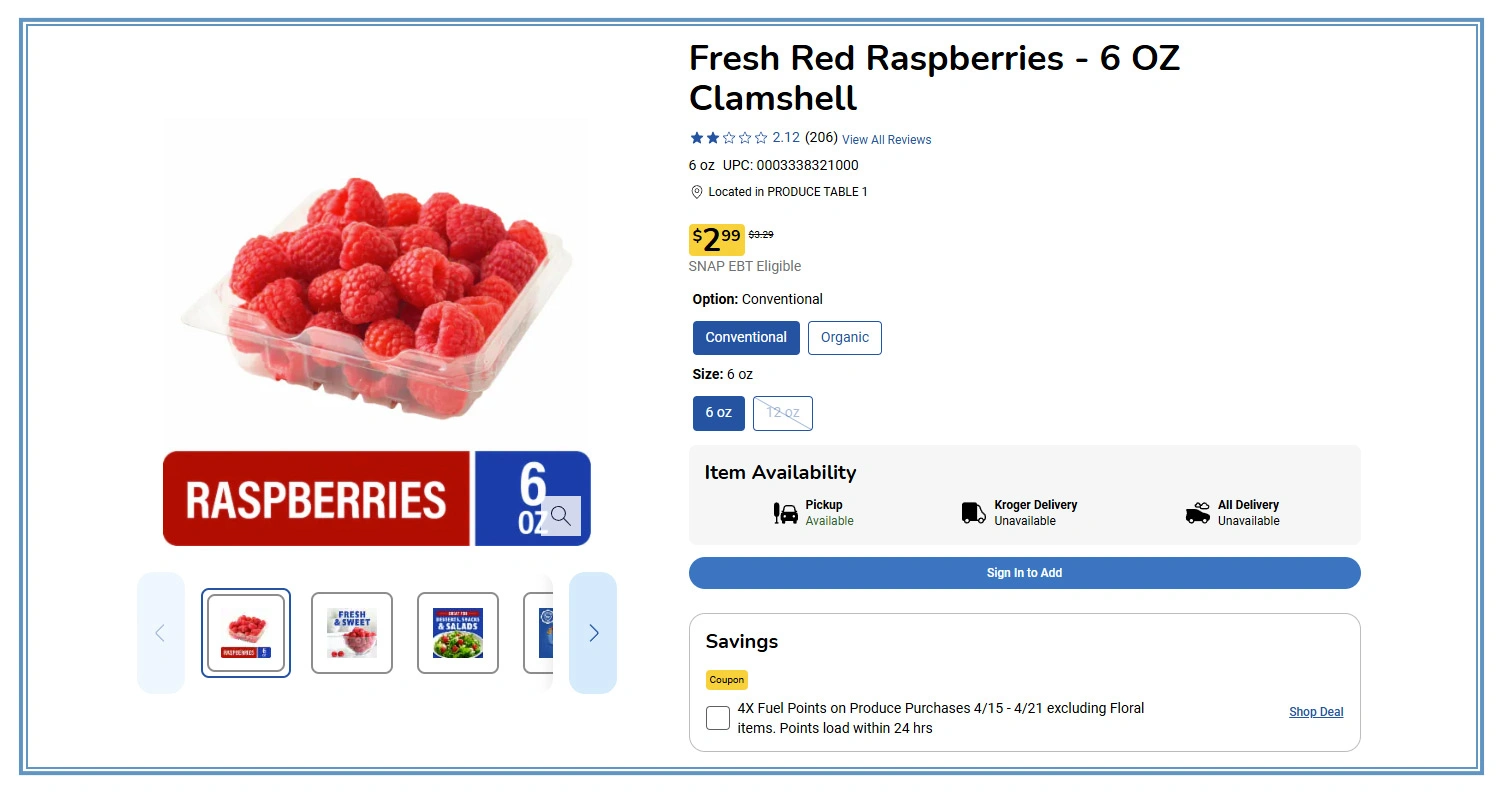
Task: Click the yellow Coupon badge in Savings
Action: (726, 679)
